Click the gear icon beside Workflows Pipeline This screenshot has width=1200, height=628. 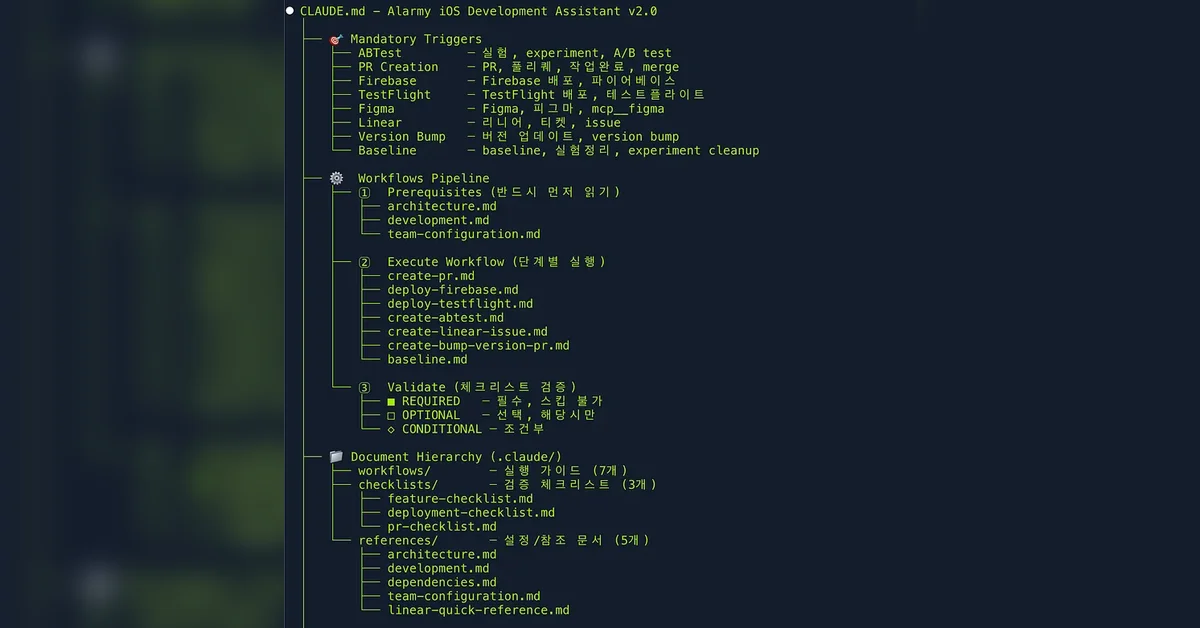point(336,178)
